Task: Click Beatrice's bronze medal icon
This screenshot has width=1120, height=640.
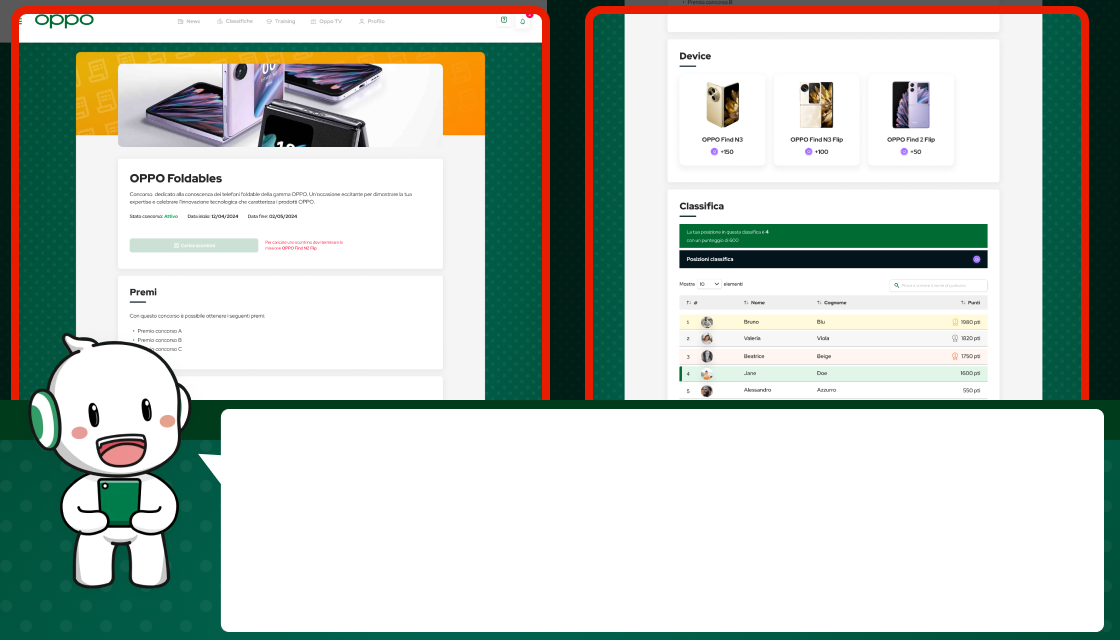Action: click(956, 356)
